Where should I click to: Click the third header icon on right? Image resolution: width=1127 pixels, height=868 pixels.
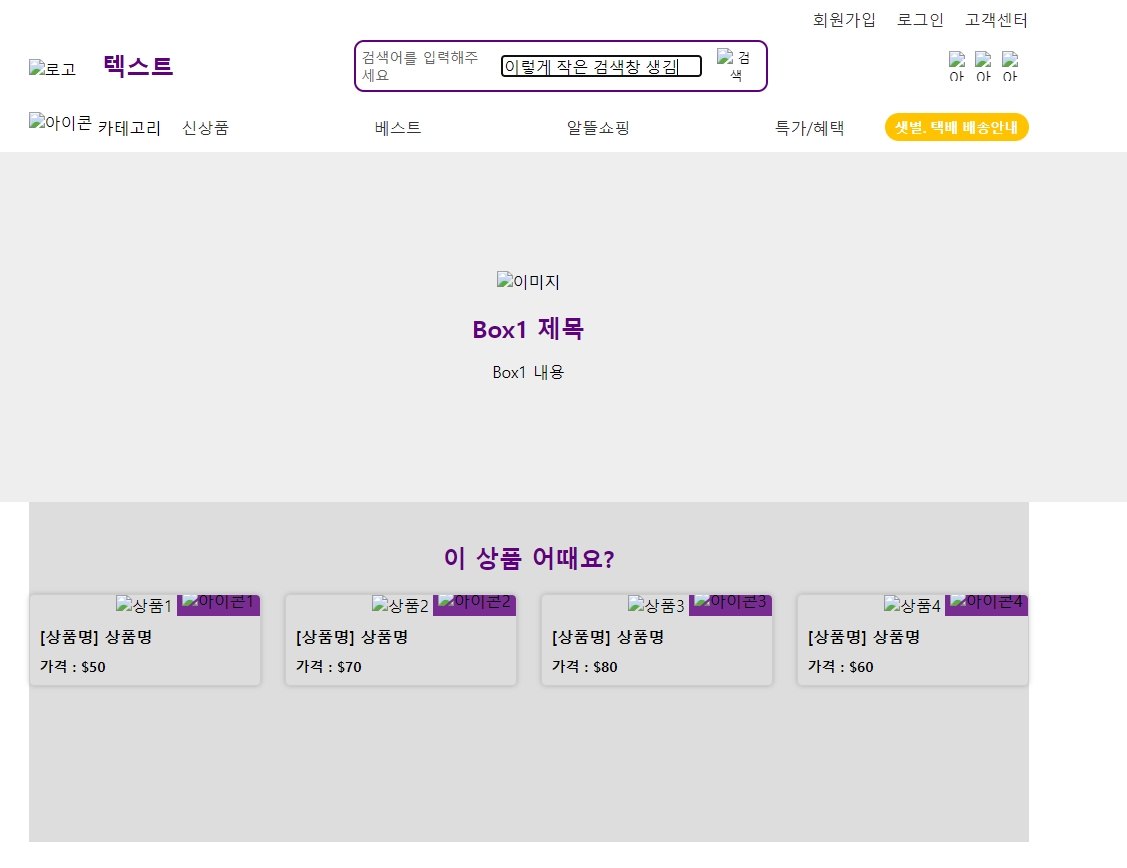(x=1010, y=67)
